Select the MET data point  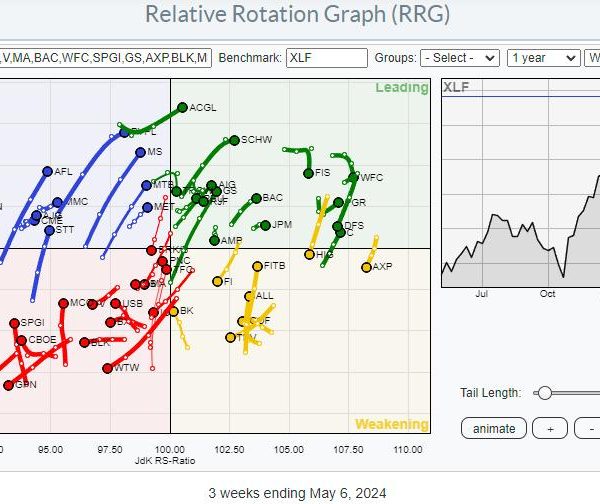click(x=148, y=207)
